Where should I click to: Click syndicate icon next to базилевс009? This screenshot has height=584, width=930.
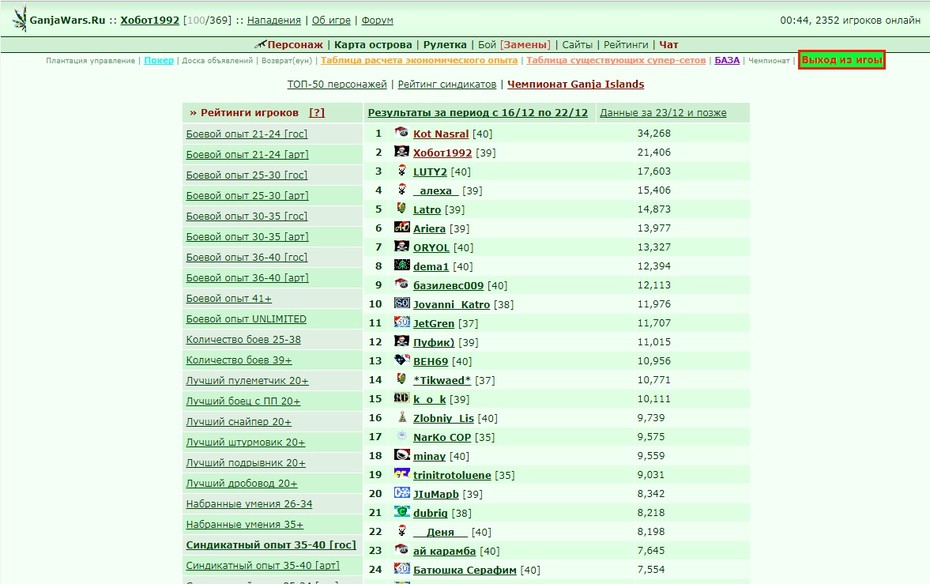pyautogui.click(x=402, y=284)
